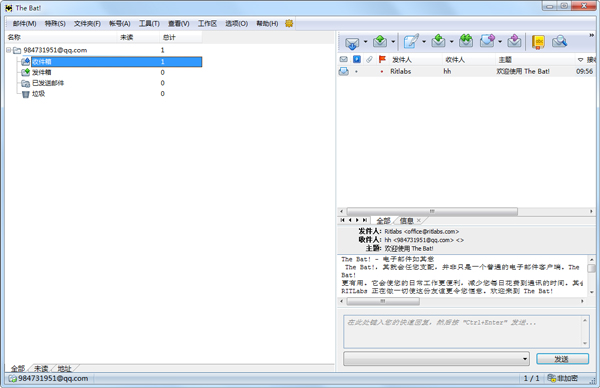Click the Sent Mail folder icon
The image size is (600, 388).
[x=26, y=83]
